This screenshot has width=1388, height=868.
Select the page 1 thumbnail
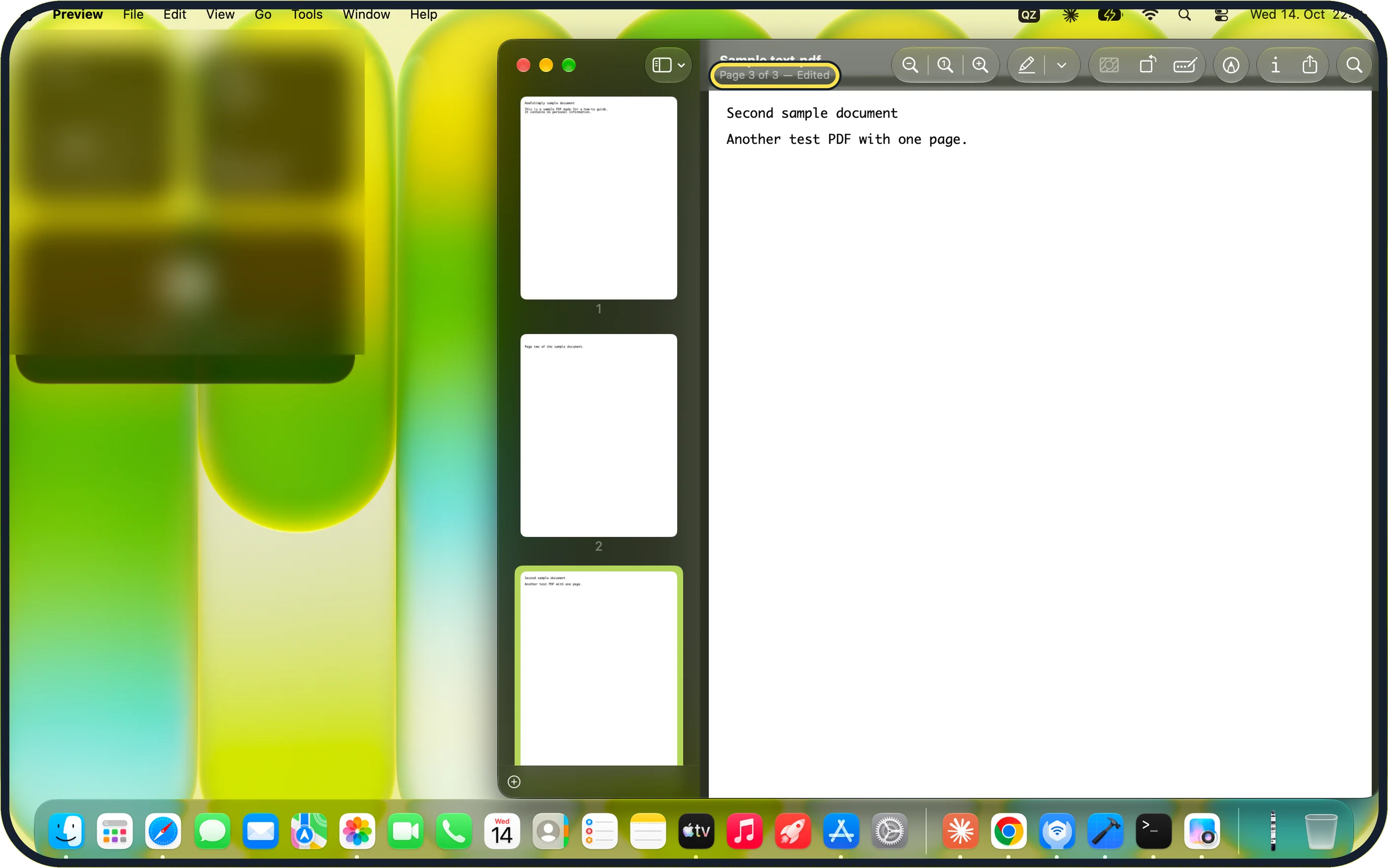click(598, 198)
